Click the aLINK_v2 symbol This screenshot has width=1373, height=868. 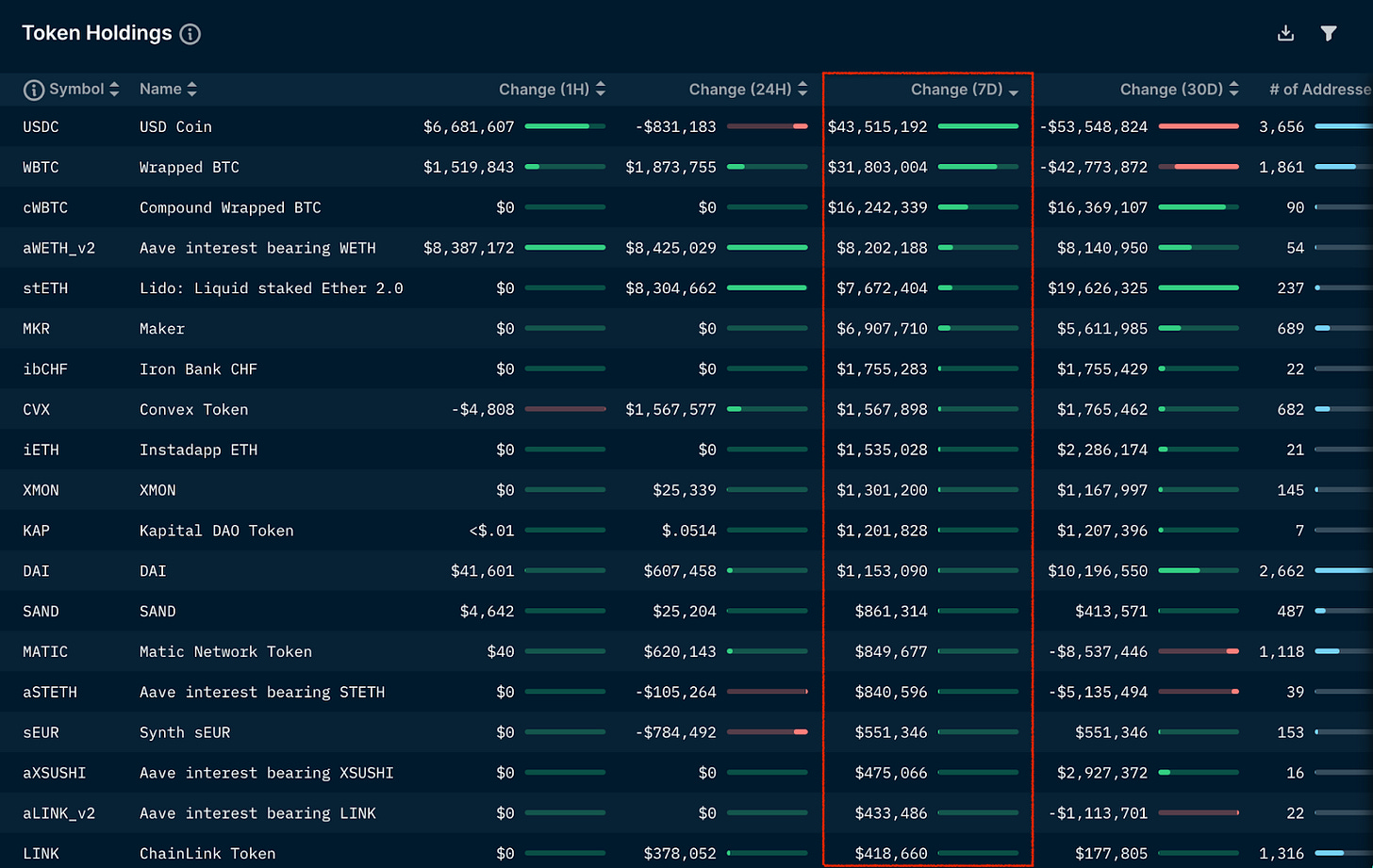pyautogui.click(x=58, y=813)
